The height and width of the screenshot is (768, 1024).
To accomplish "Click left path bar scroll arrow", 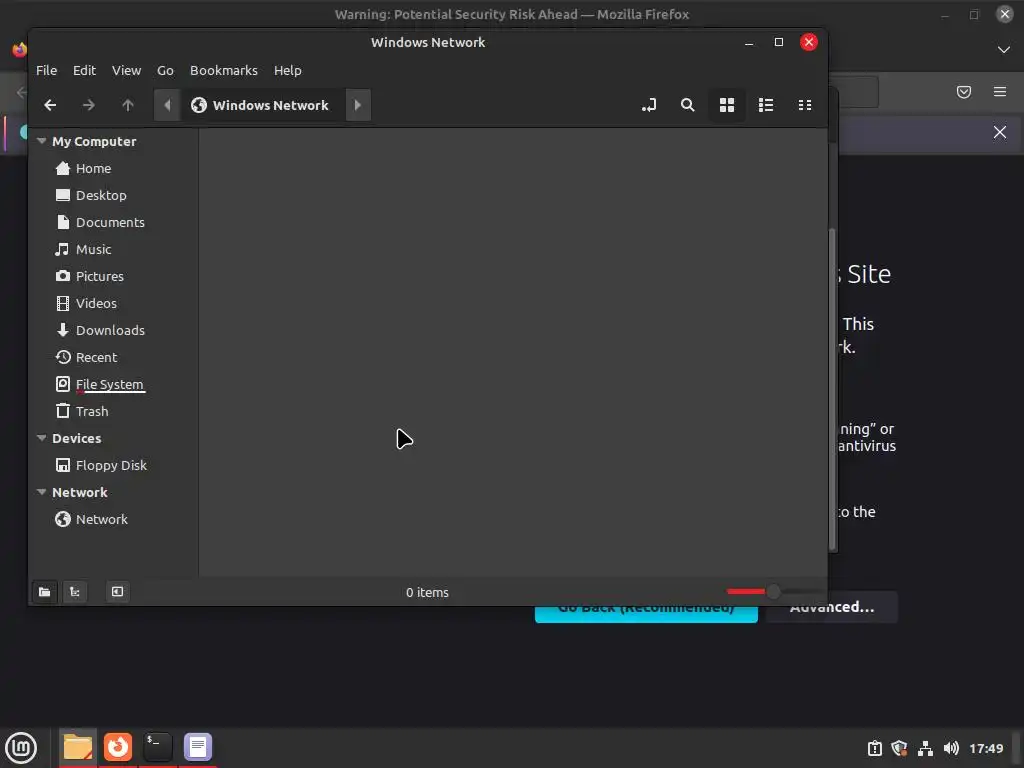I will 167,105.
